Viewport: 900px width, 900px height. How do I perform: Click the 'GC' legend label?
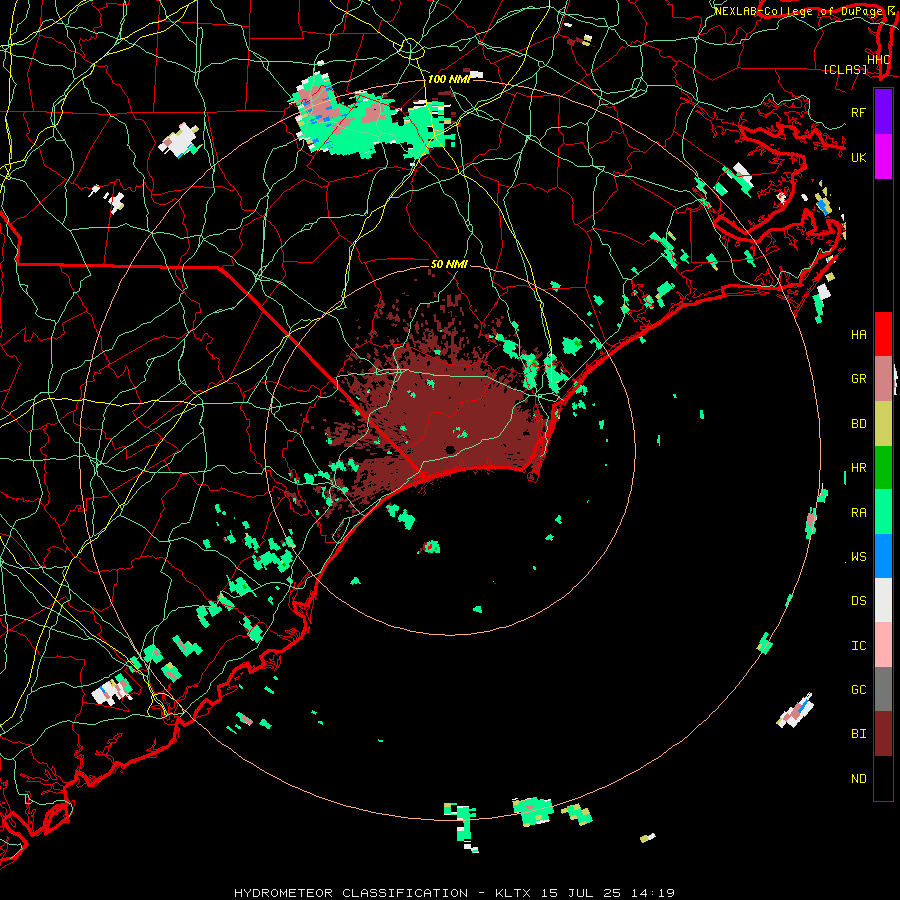pyautogui.click(x=858, y=690)
